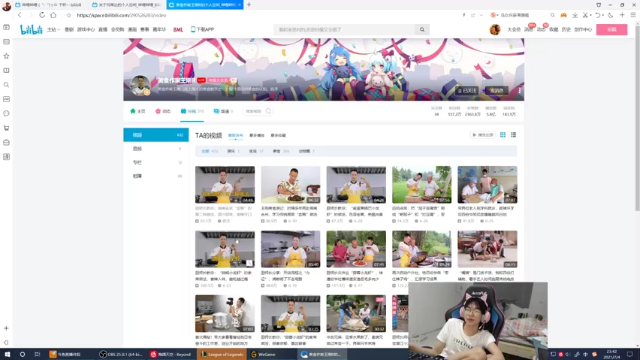Click the magnifier search button in the bilibili search bar
640x360 pixels.
(422, 29)
